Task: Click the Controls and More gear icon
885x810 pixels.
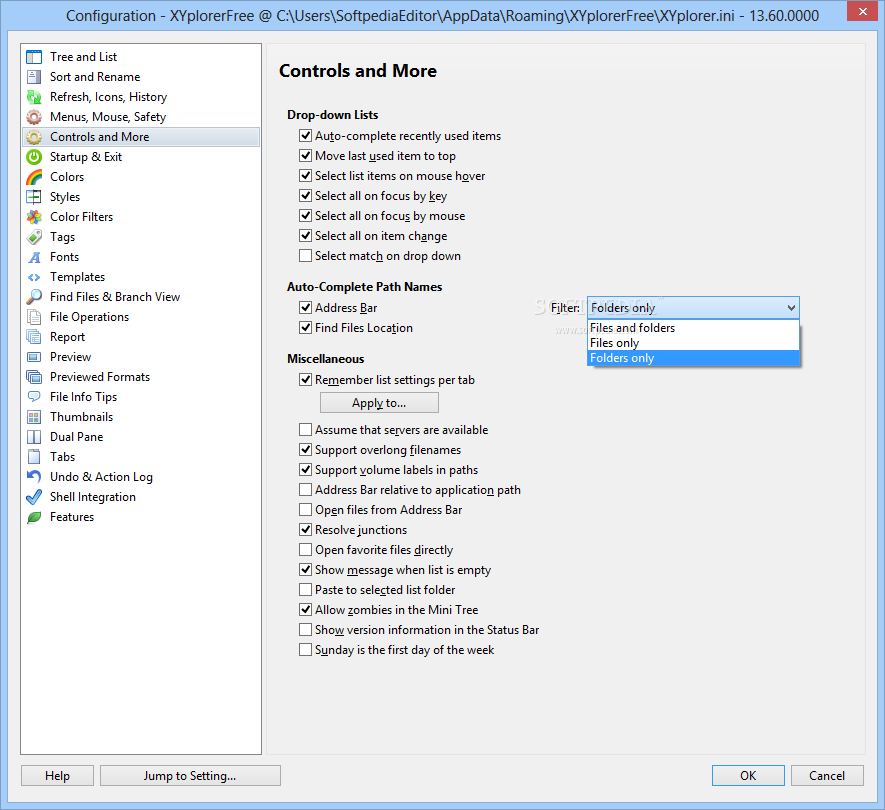Action: [34, 137]
